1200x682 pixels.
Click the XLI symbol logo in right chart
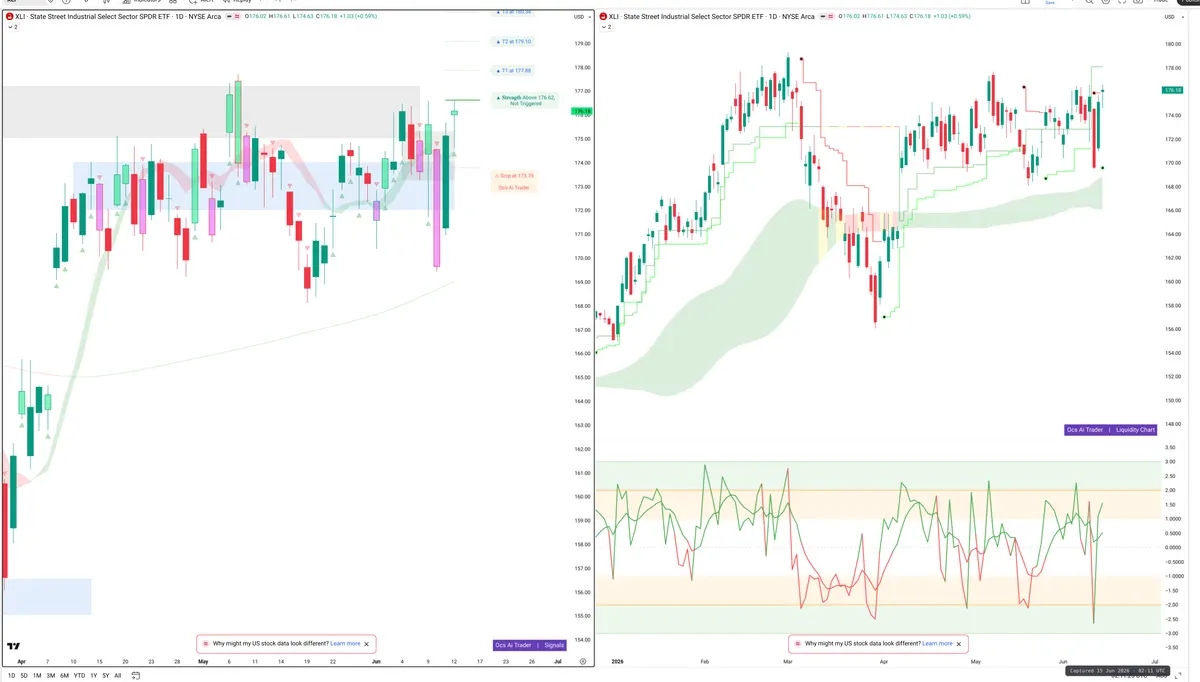pyautogui.click(x=604, y=17)
